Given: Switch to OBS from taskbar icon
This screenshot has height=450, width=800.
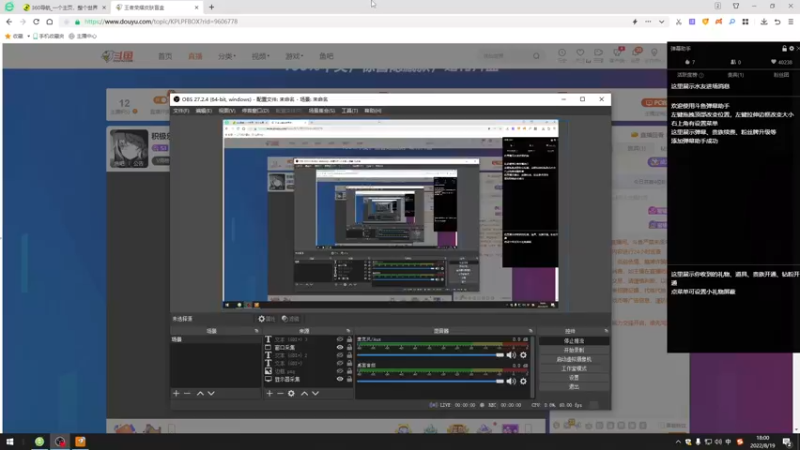Looking at the screenshot, I should (x=60, y=442).
